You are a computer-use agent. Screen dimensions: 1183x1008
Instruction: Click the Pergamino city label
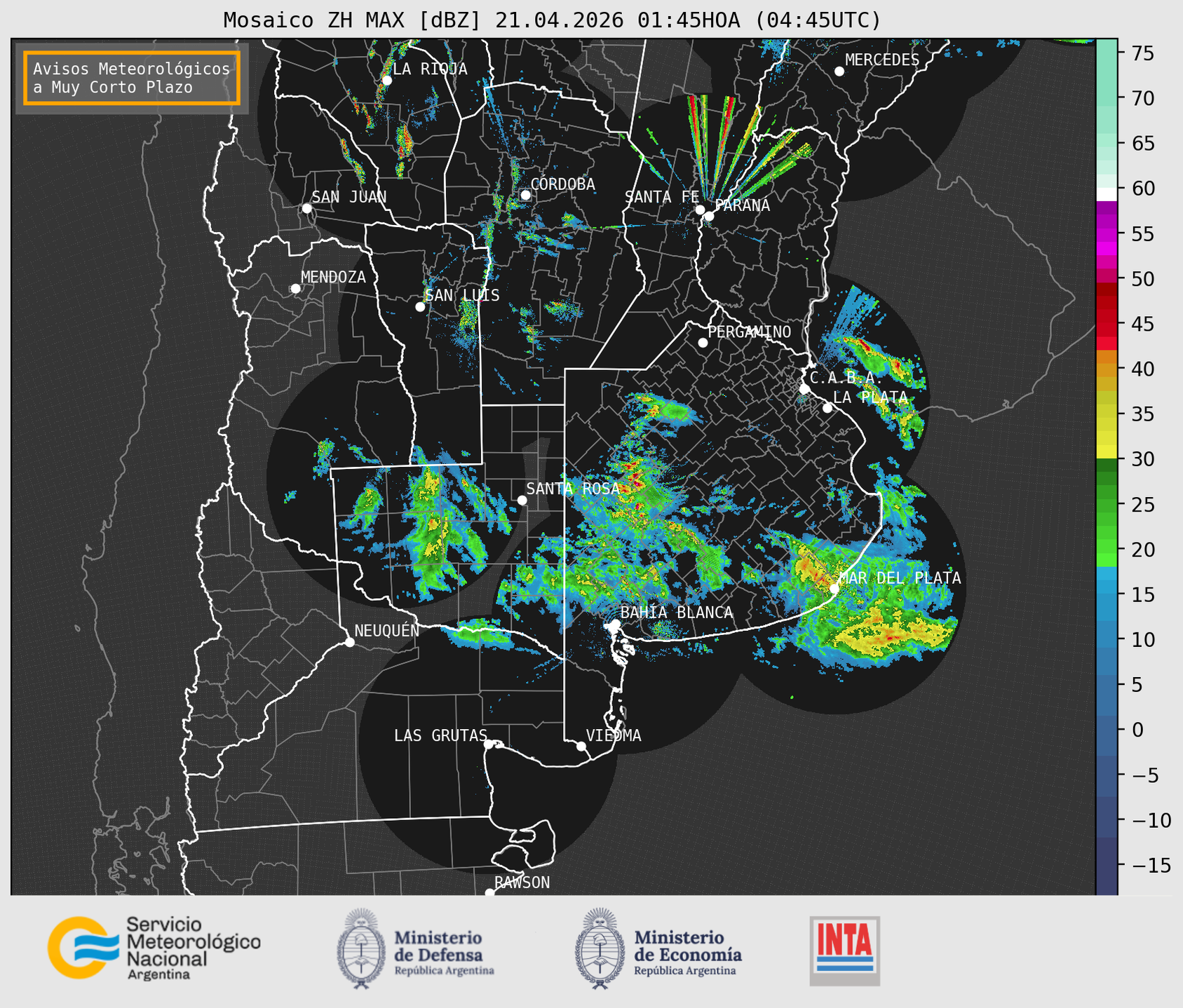(749, 332)
